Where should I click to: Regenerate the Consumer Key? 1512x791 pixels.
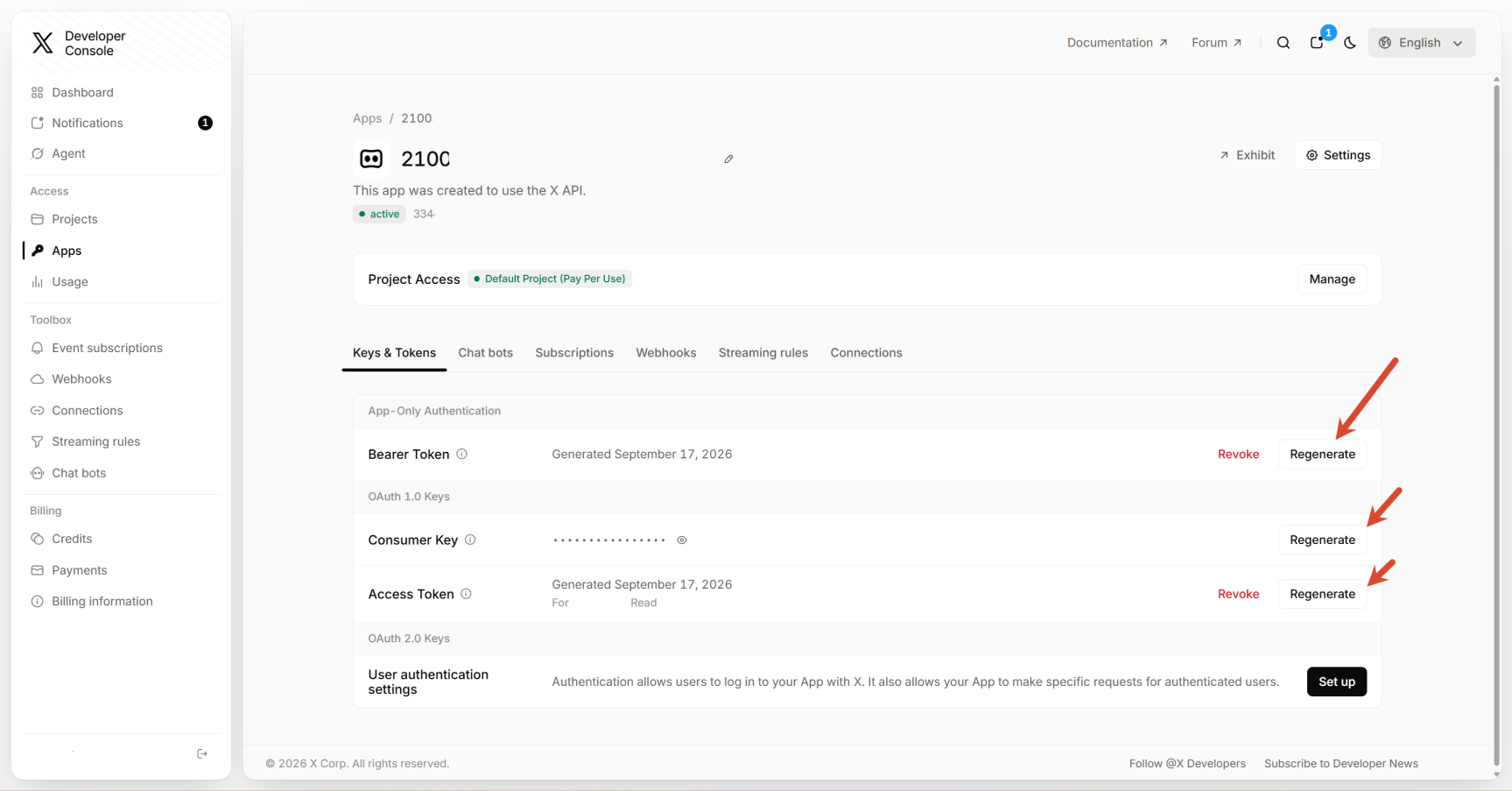pyautogui.click(x=1322, y=540)
